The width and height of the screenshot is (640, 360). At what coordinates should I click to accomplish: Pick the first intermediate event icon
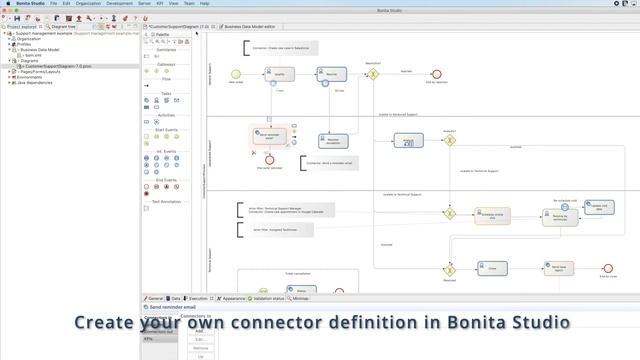pos(147,158)
